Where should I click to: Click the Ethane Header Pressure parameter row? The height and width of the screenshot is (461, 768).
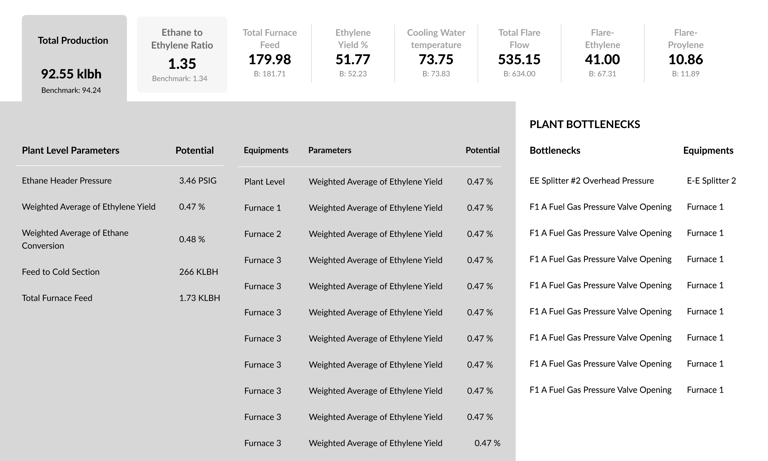[x=120, y=180]
